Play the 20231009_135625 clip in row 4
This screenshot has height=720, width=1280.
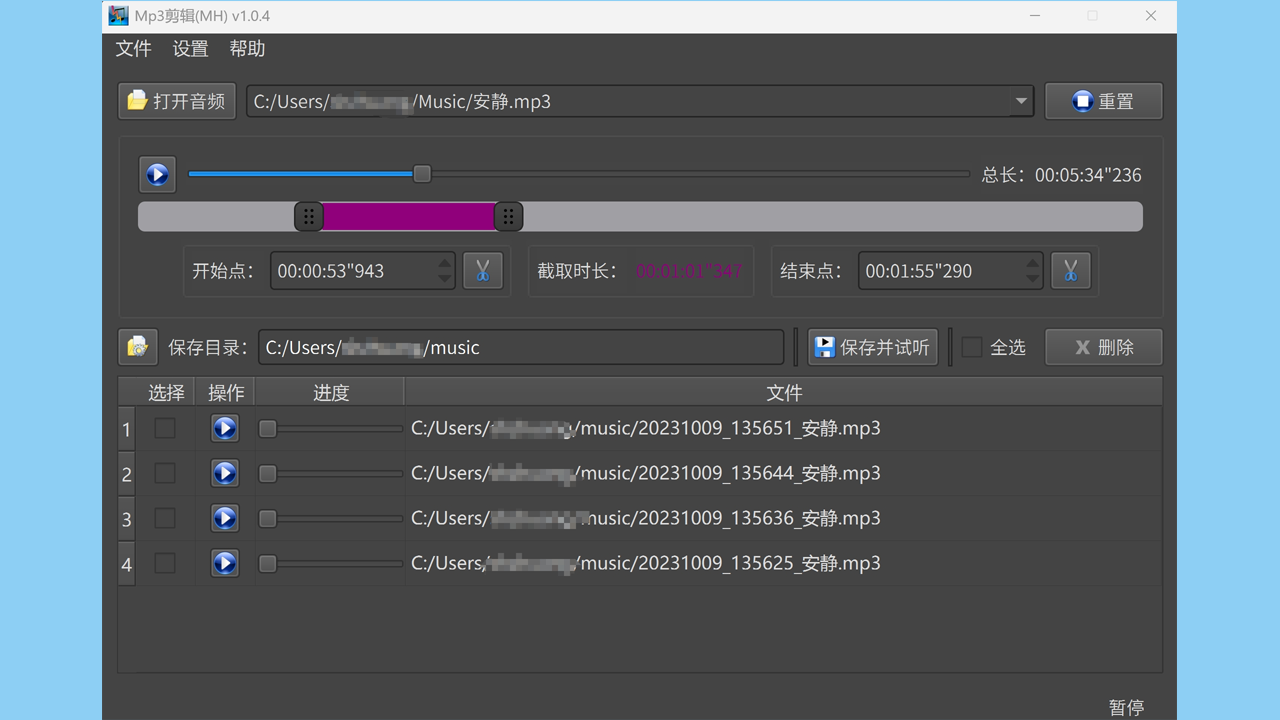(x=225, y=563)
